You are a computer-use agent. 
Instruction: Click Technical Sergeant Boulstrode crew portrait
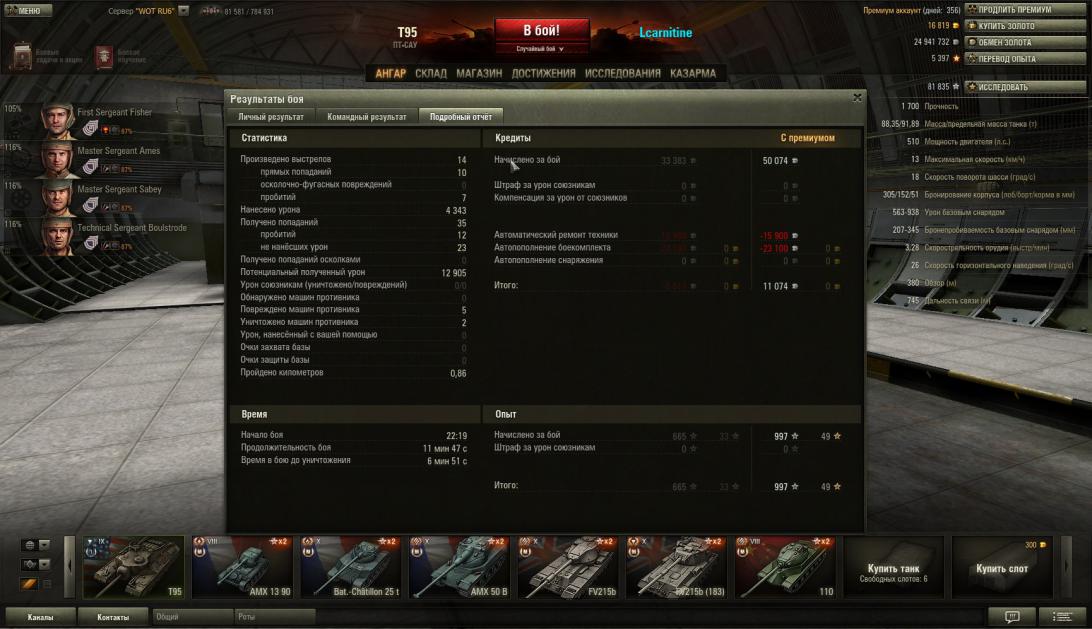tap(58, 235)
